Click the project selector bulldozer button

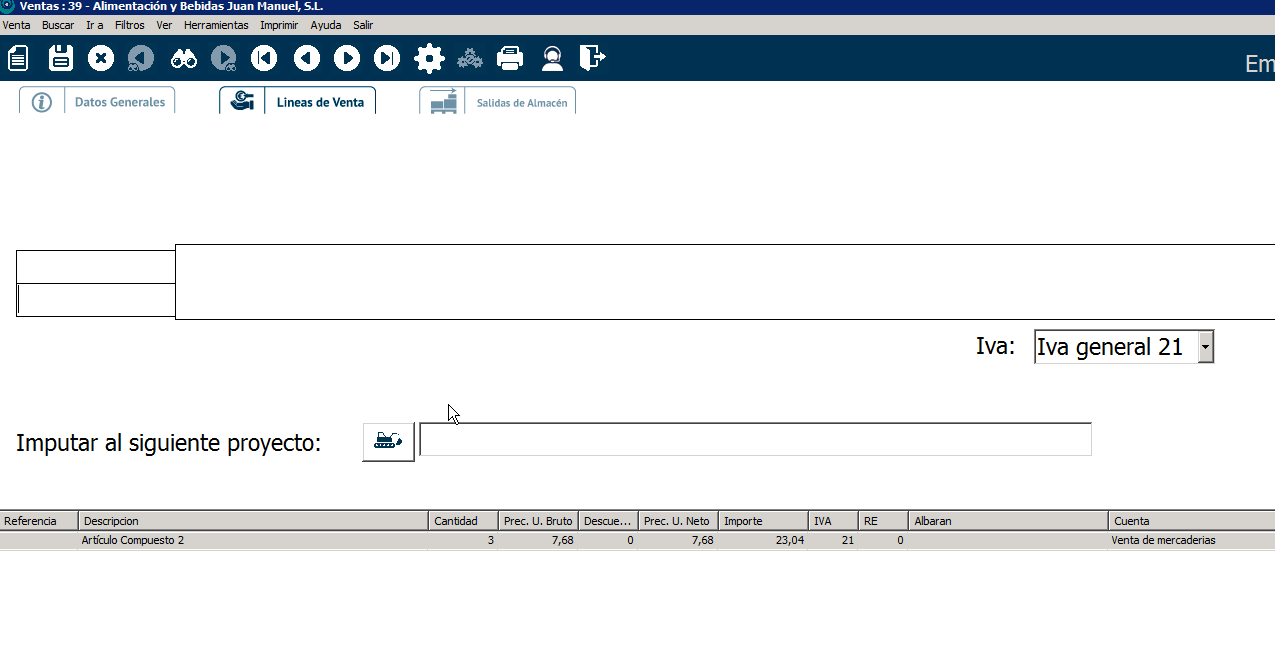(x=388, y=441)
